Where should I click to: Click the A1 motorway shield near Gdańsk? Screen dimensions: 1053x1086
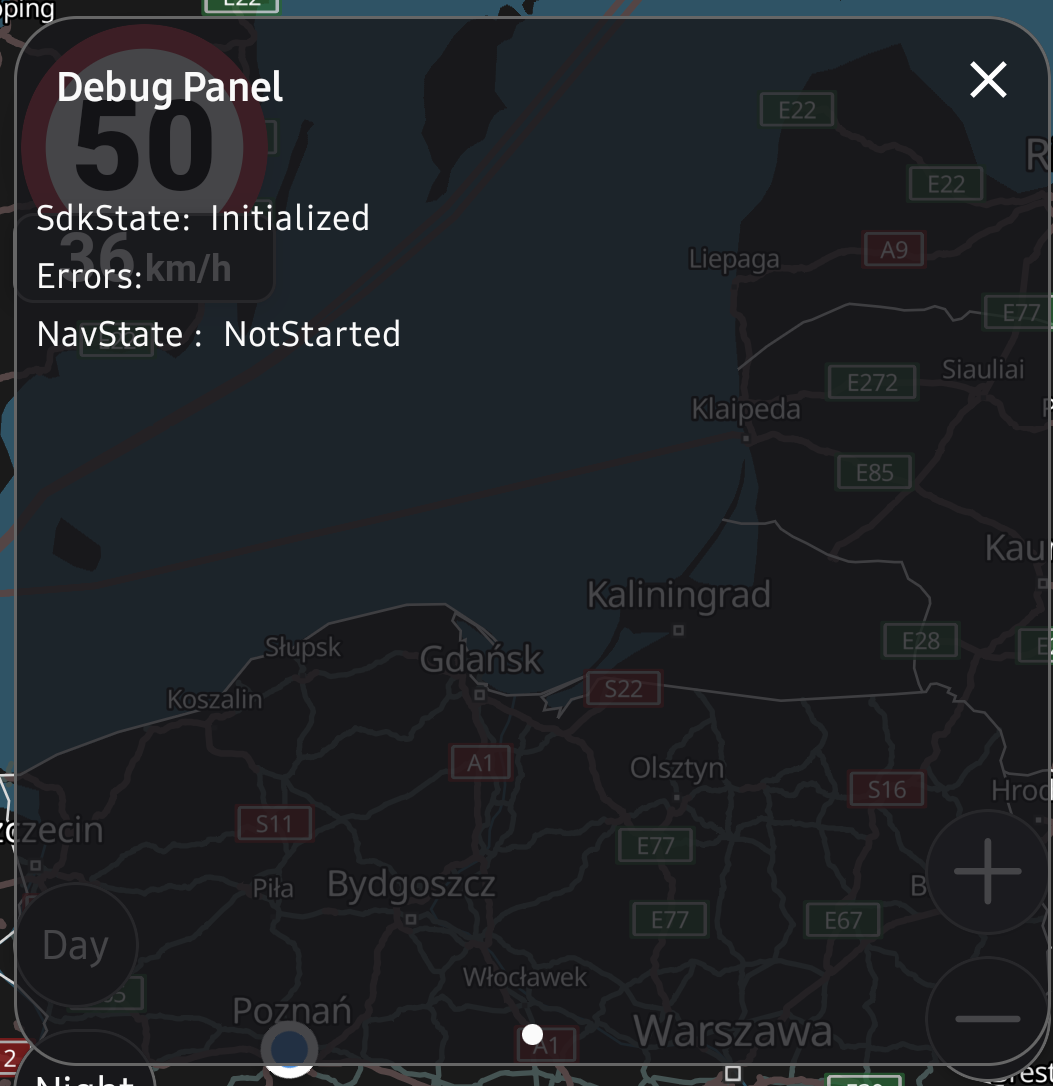click(x=480, y=762)
